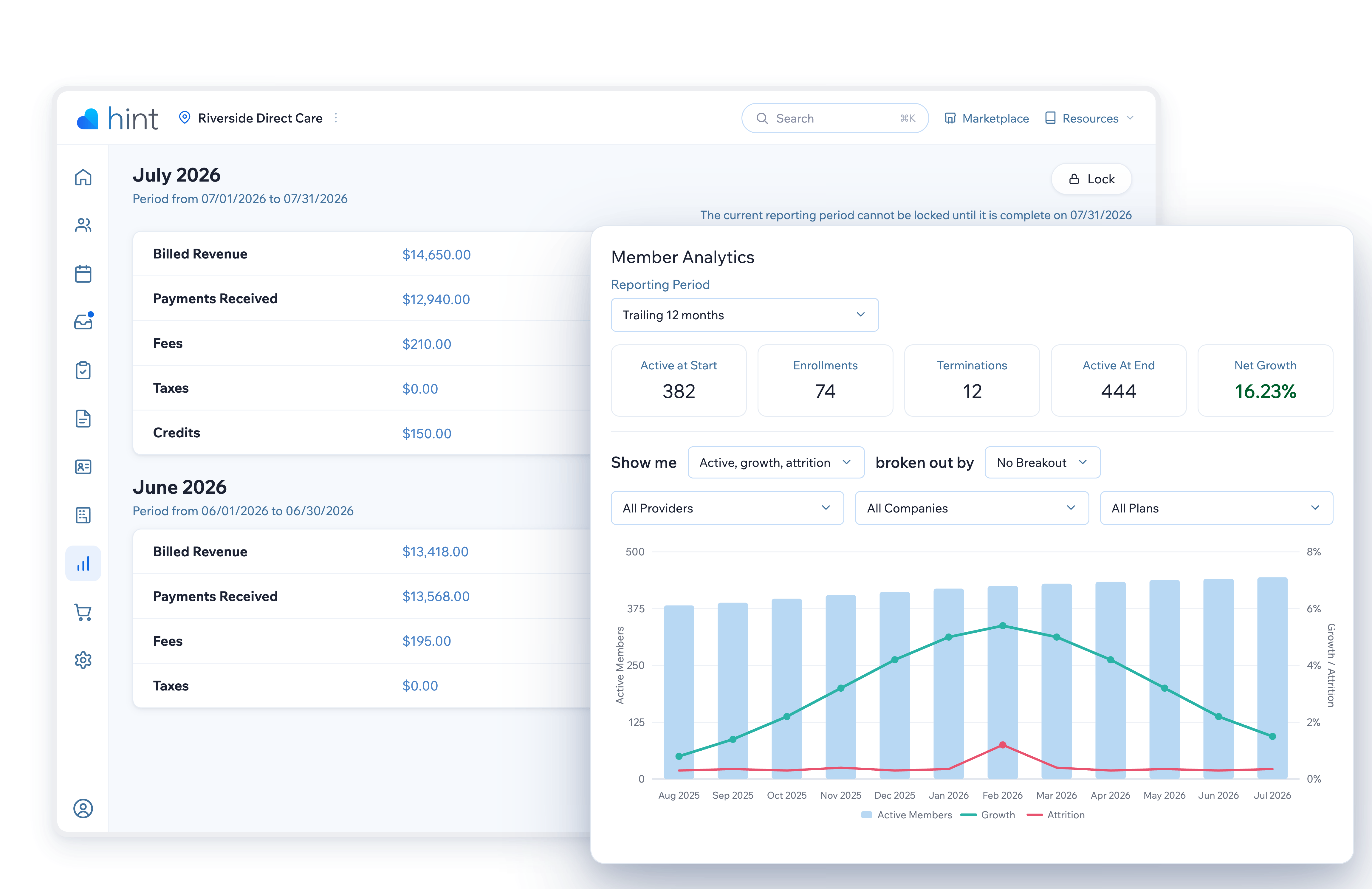Click the Feb 2026 growth peak point
Viewport: 1372px width, 889px height.
coord(1003,625)
